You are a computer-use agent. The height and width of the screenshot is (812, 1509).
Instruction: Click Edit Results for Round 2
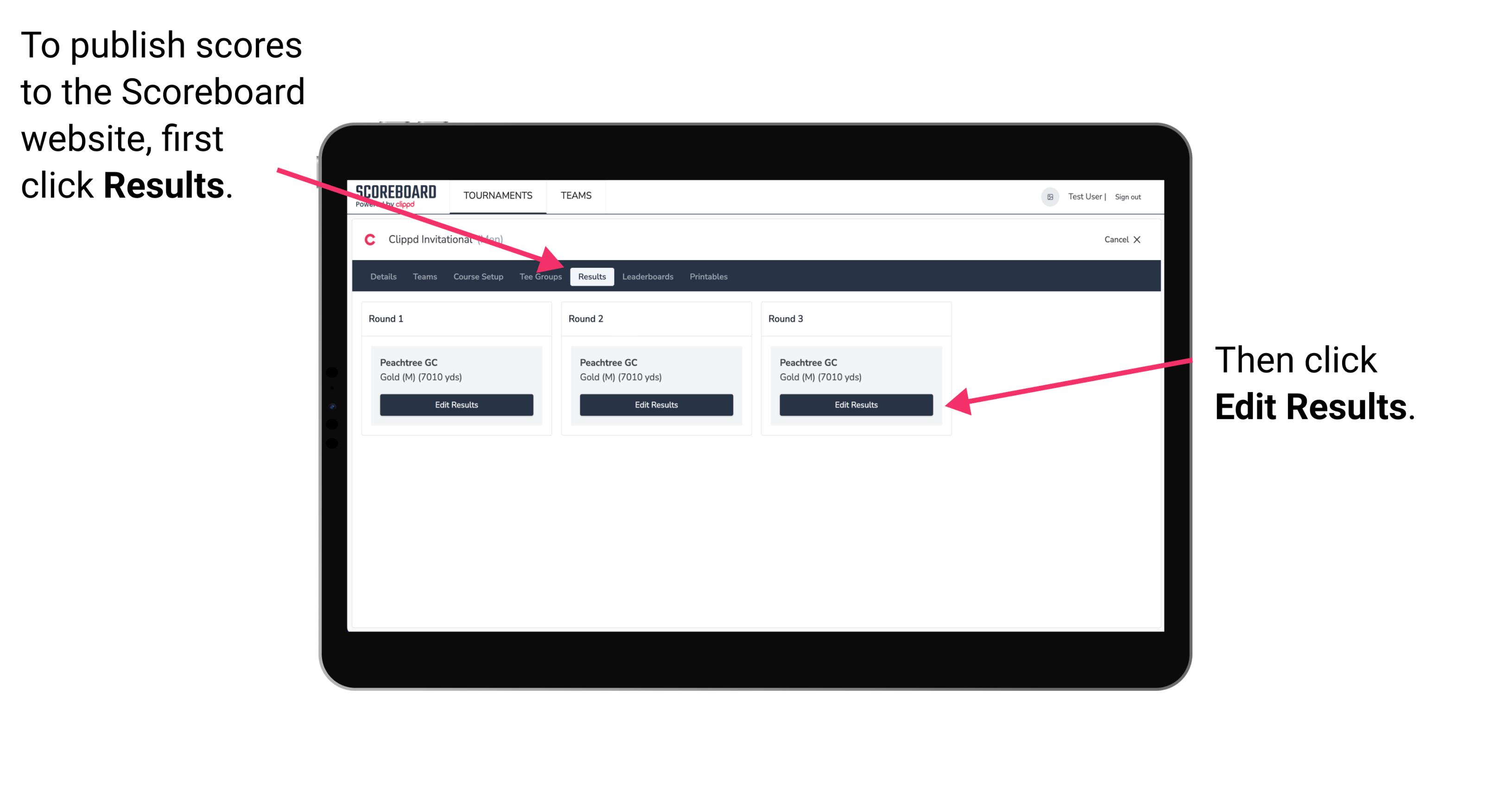(x=657, y=405)
